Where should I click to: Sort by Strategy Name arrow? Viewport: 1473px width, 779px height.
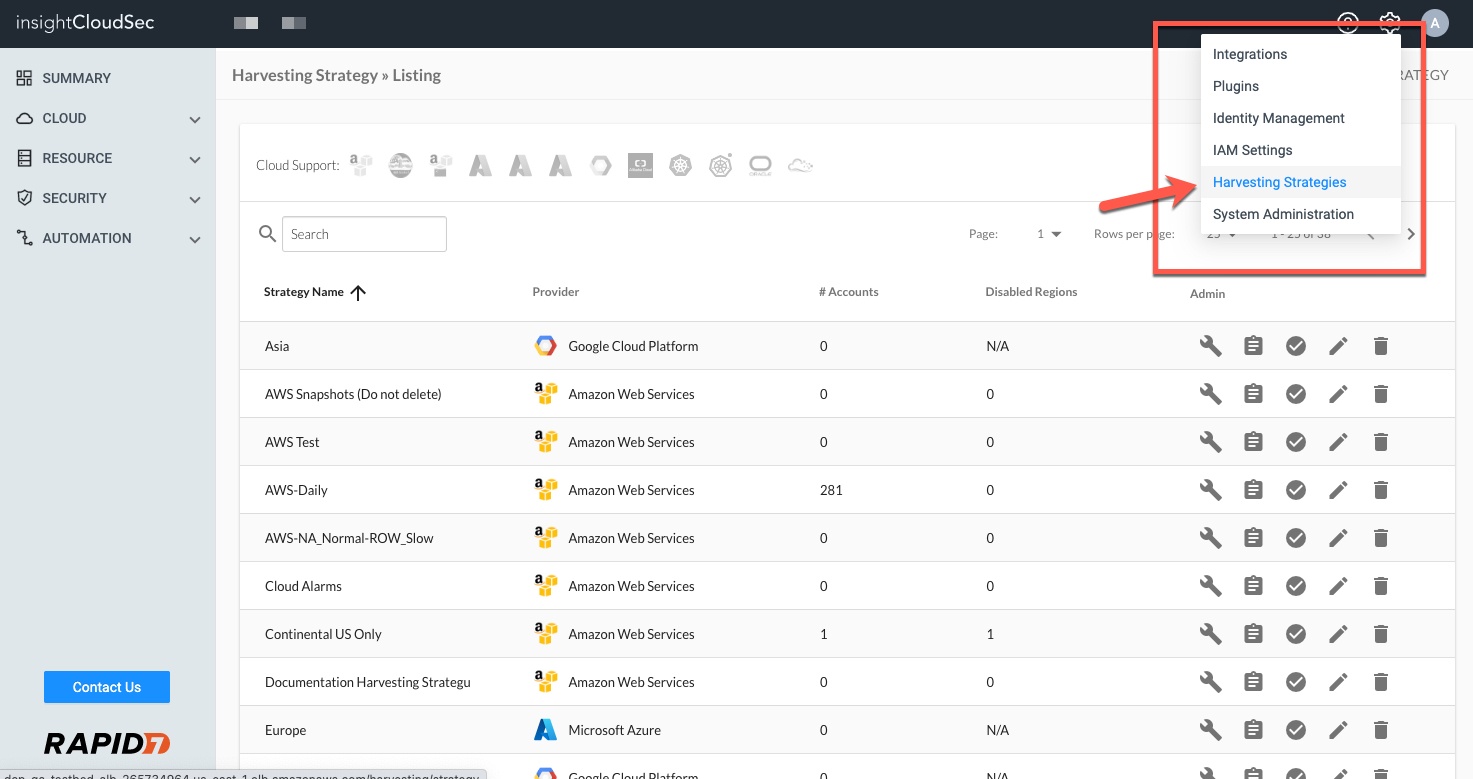[x=358, y=292]
